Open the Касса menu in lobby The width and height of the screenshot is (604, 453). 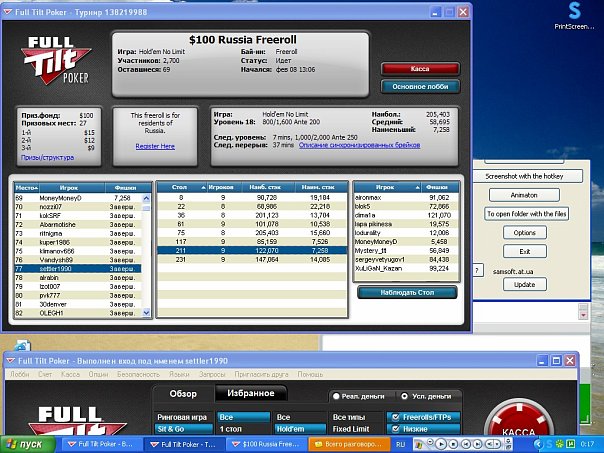71,374
